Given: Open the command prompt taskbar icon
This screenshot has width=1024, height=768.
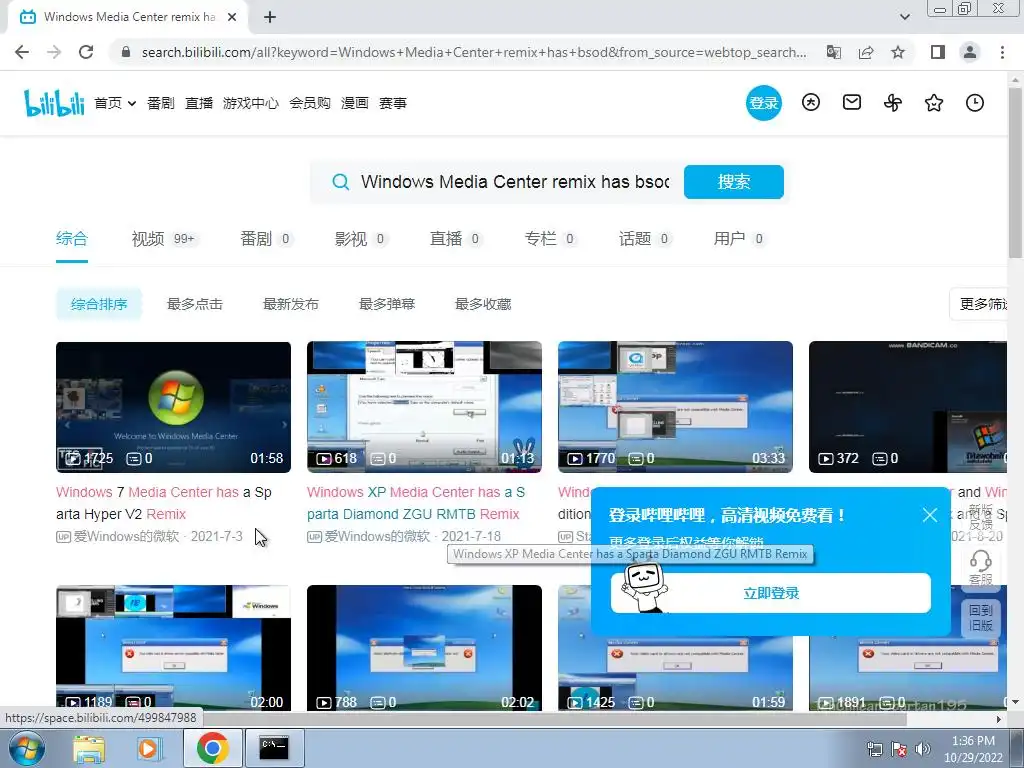Looking at the screenshot, I should click(274, 748).
